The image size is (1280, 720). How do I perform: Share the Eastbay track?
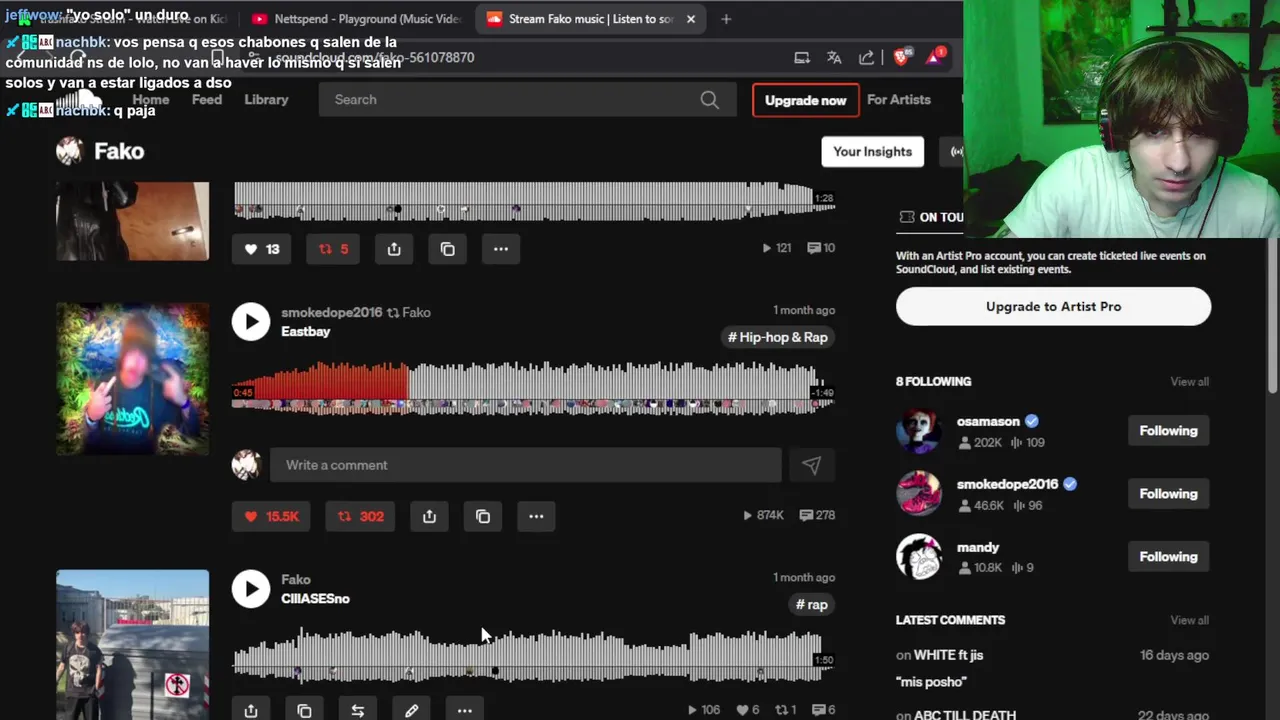click(x=429, y=516)
